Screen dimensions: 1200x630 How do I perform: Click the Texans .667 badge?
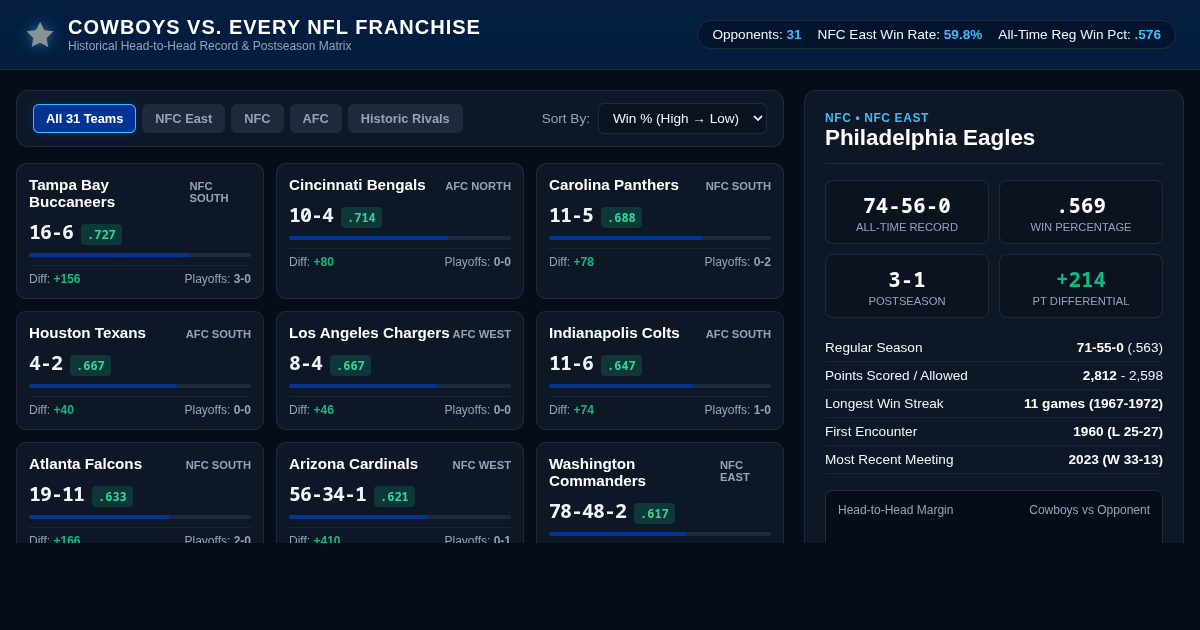(x=90, y=365)
